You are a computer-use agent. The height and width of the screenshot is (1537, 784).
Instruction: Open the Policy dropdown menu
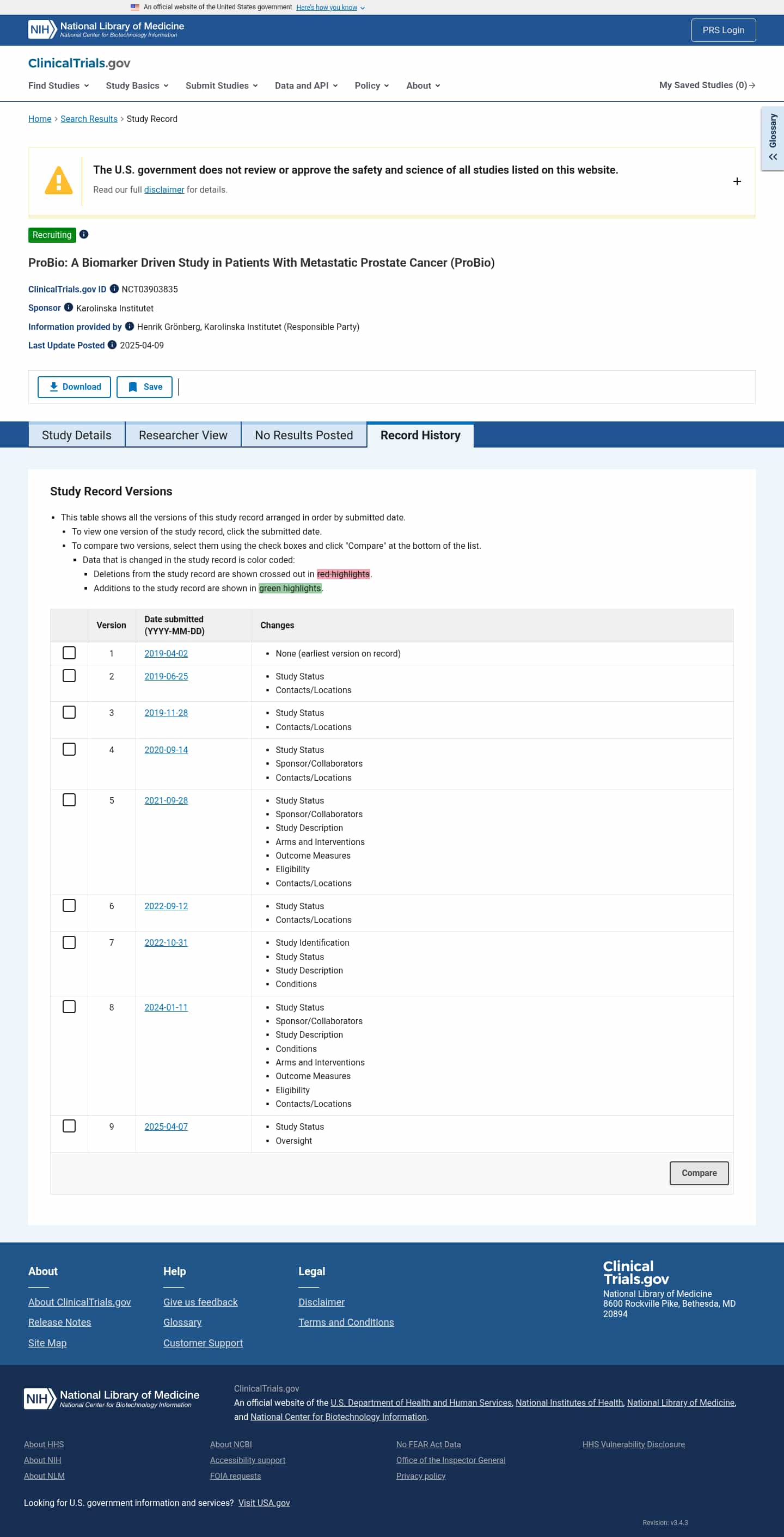pyautogui.click(x=372, y=85)
